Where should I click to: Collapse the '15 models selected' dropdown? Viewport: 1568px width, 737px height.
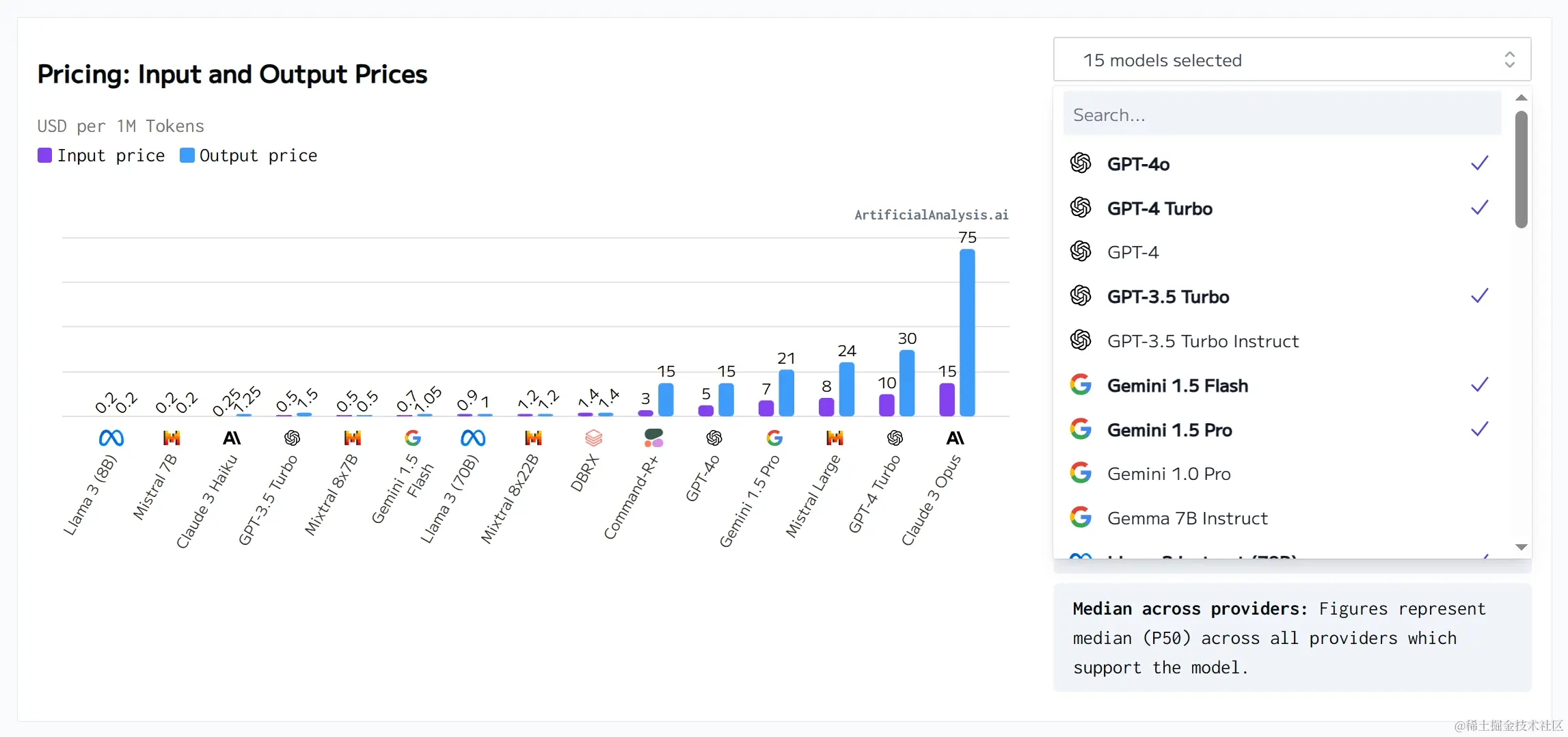[x=1292, y=59]
